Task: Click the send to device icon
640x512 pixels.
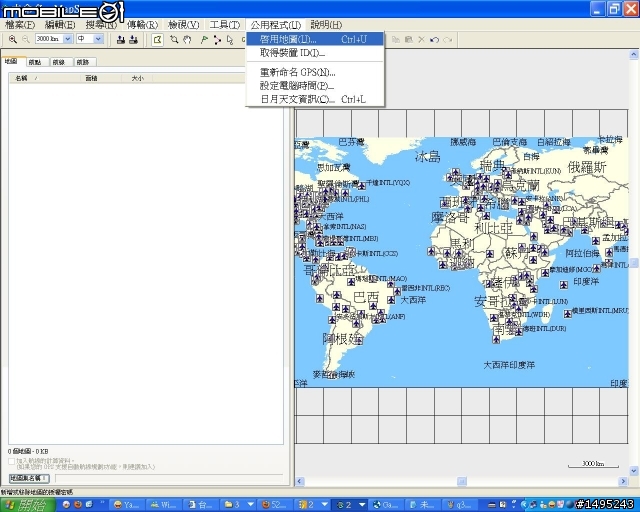Action: pos(120,40)
